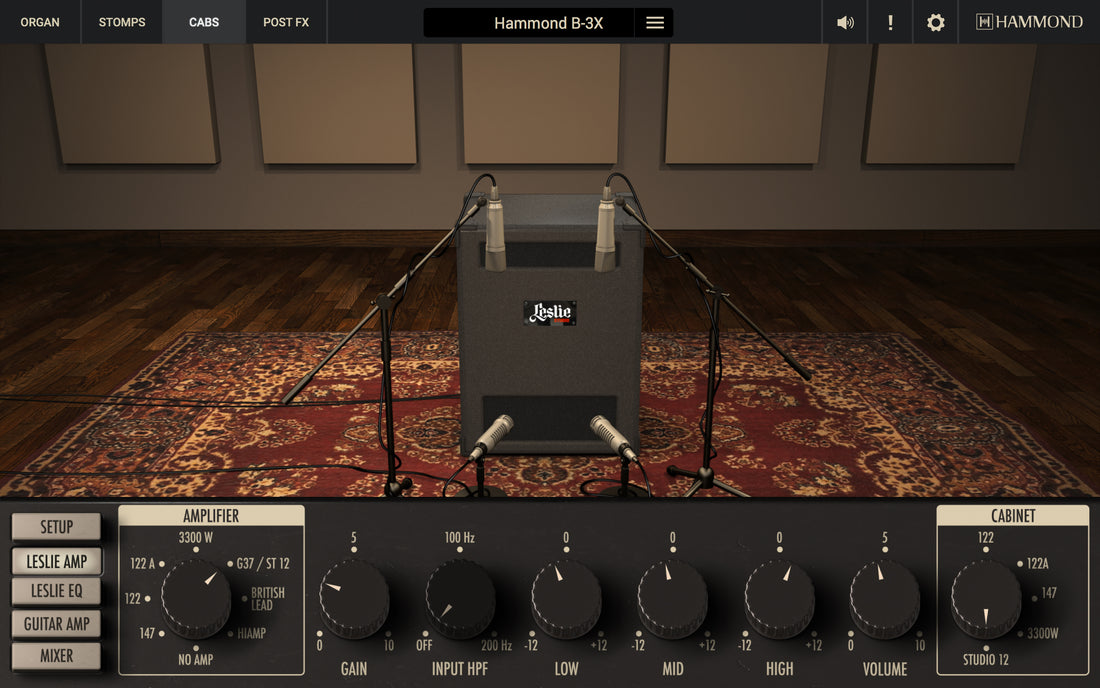Click the VOLUME knob
Image resolution: width=1100 pixels, height=688 pixels.
pos(885,598)
